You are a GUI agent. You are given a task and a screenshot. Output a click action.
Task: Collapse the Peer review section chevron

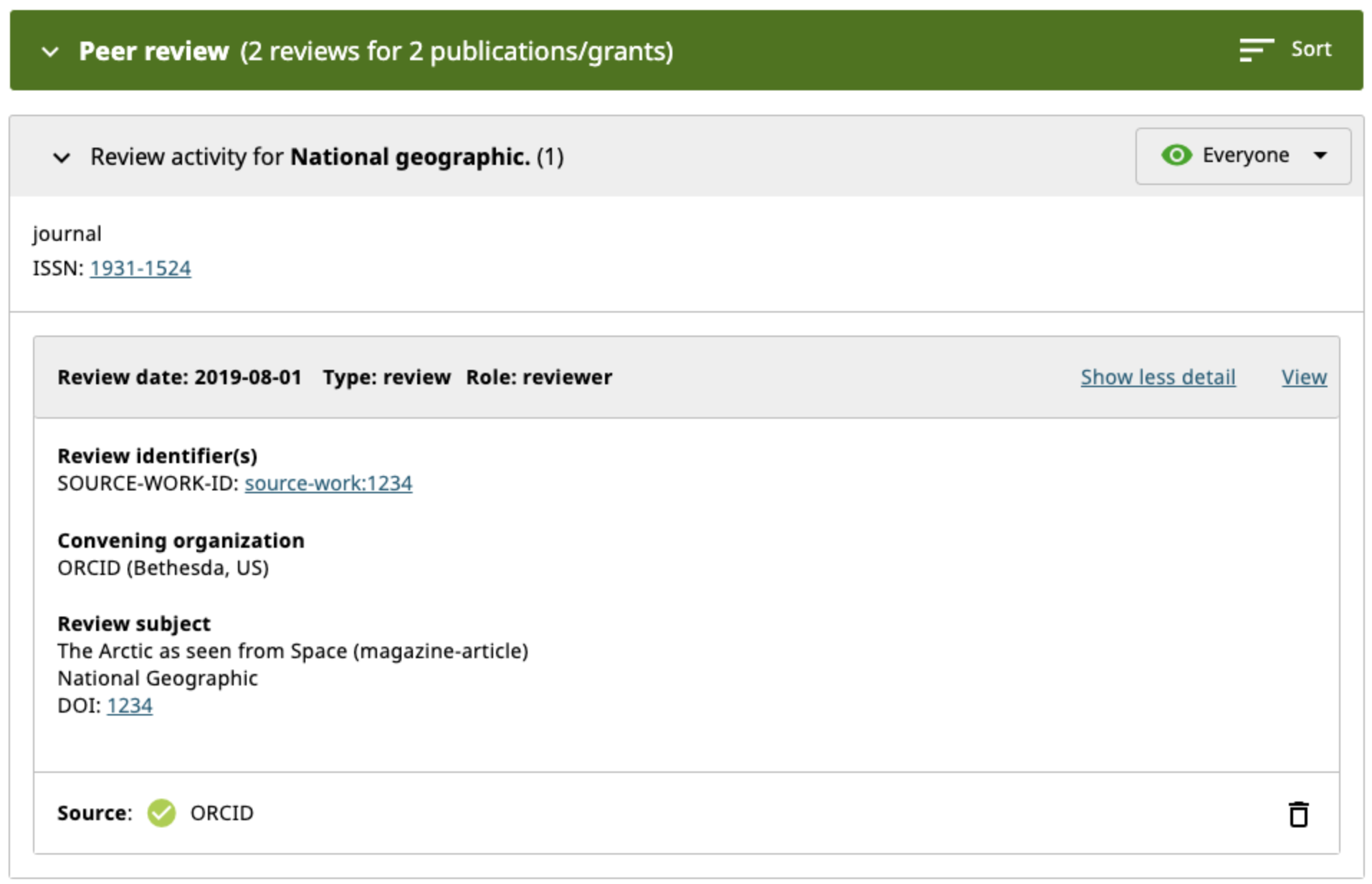click(50, 52)
